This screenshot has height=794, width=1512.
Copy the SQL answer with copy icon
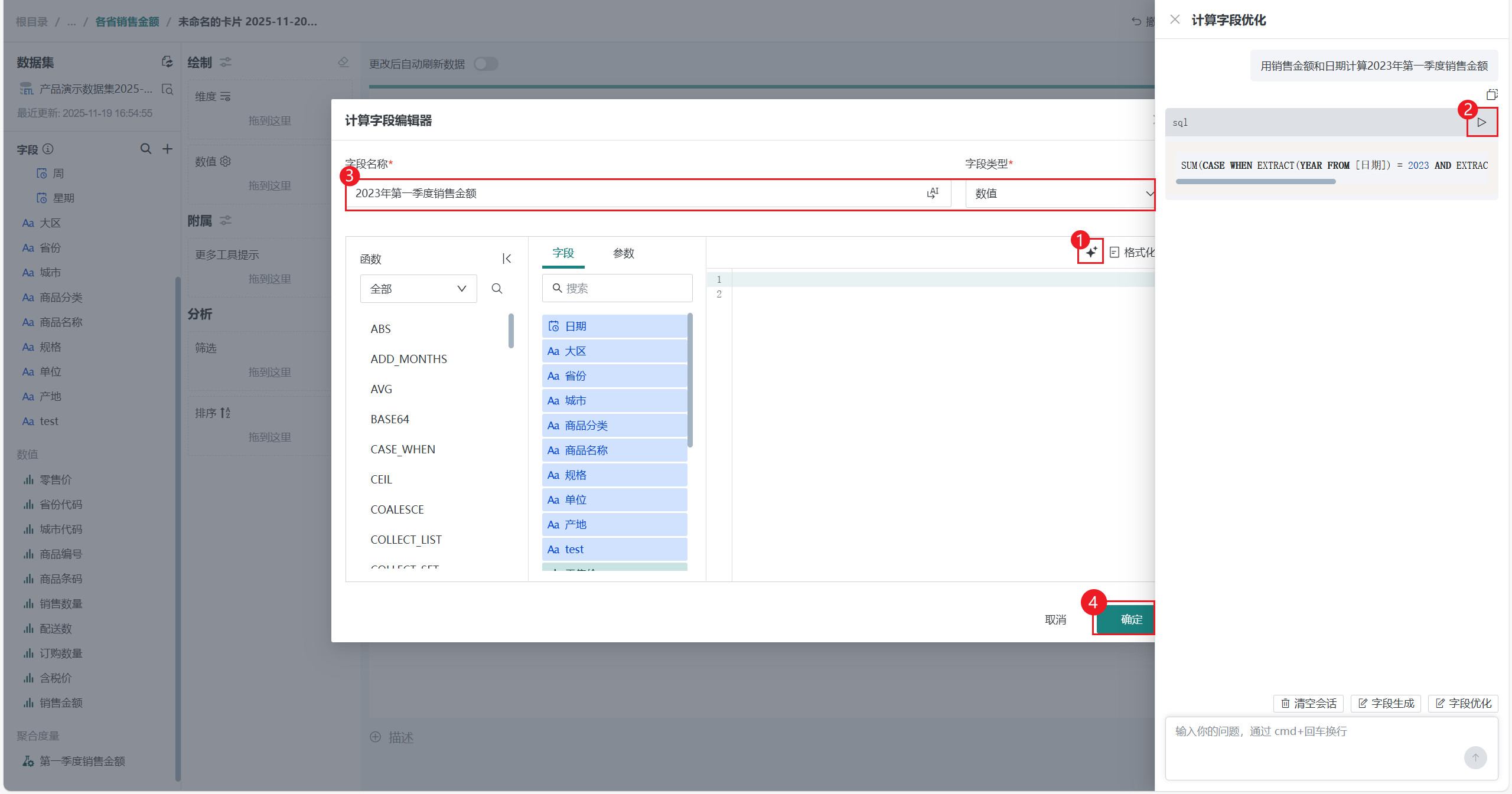[x=1491, y=94]
